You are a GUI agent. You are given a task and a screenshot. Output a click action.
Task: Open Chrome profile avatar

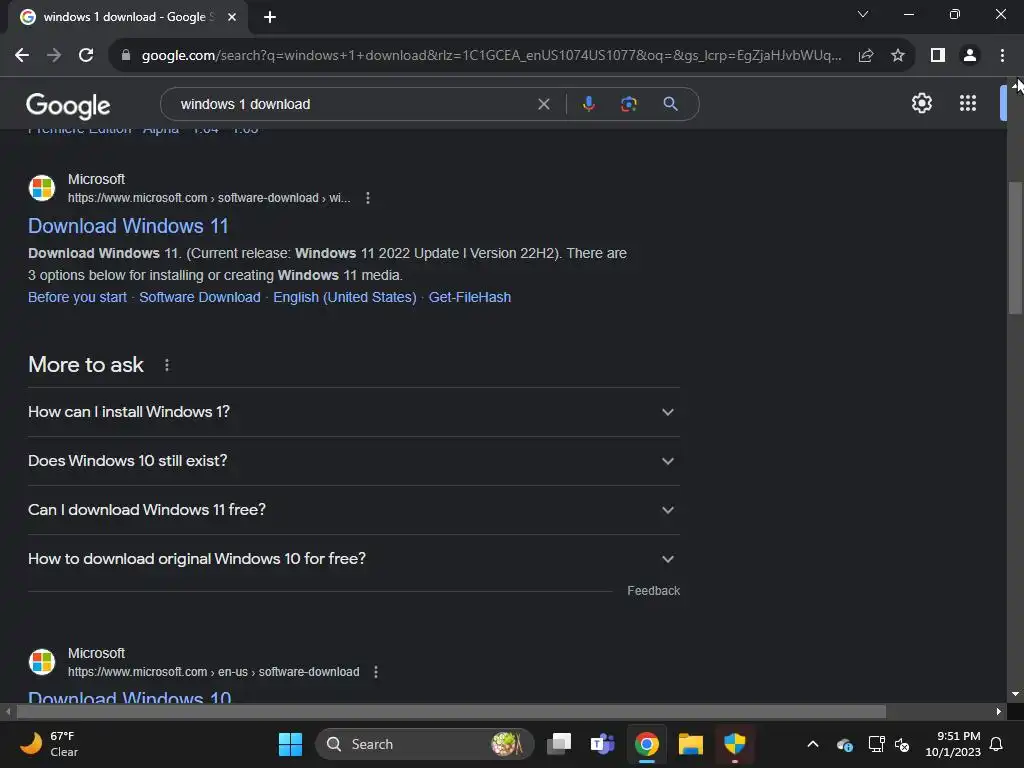(970, 56)
